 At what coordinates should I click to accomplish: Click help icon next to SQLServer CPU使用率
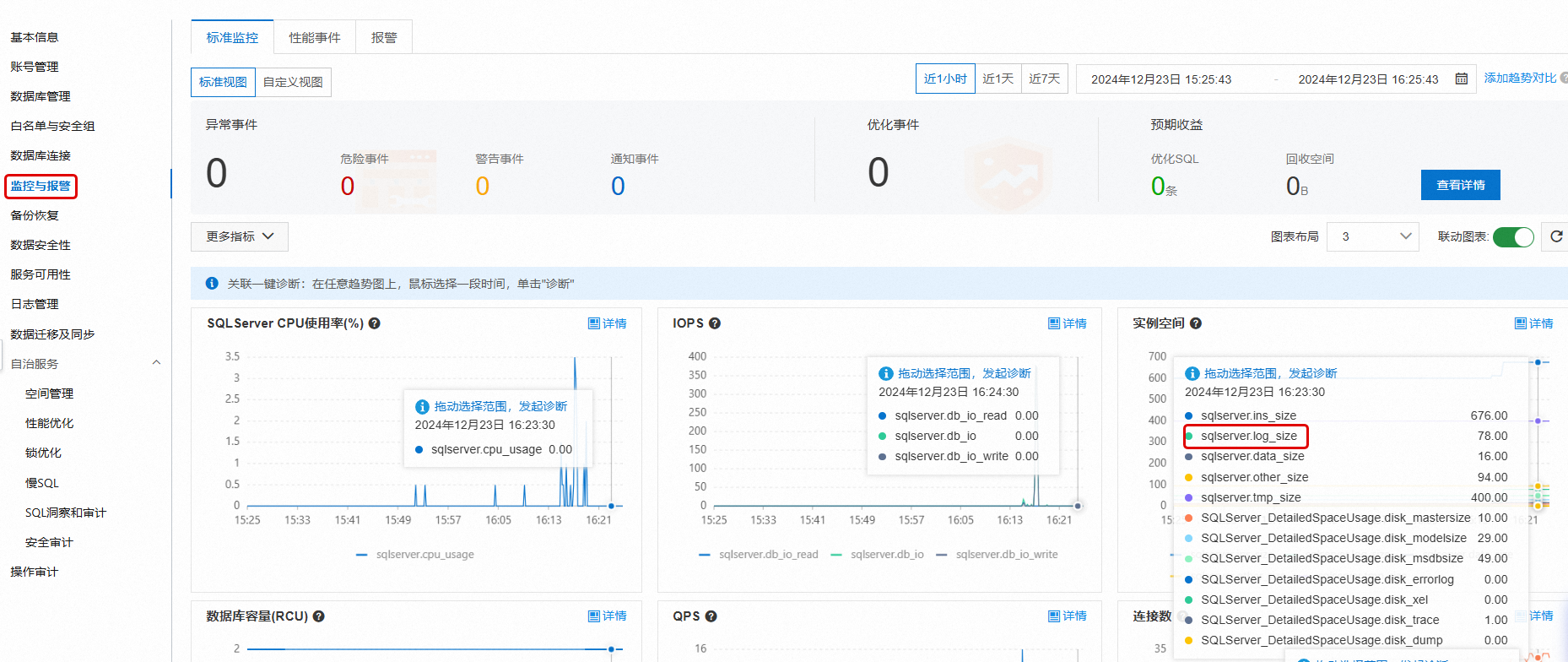375,323
